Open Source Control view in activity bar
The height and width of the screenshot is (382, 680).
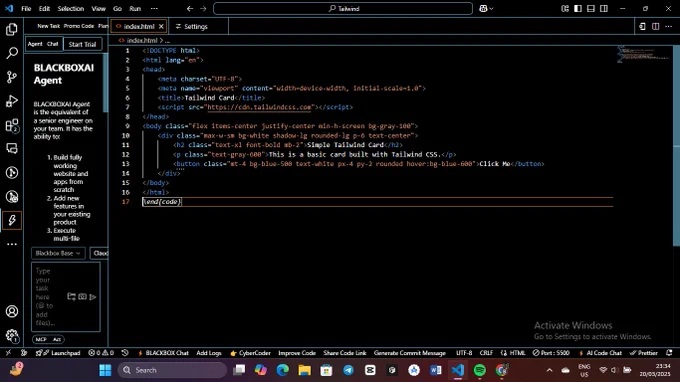click(12, 77)
